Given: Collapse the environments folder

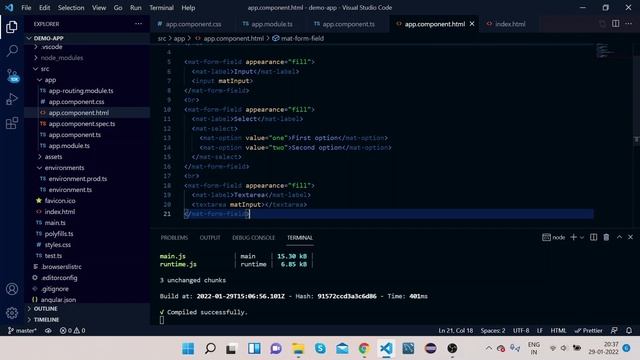Looking at the screenshot, I should [87, 168].
